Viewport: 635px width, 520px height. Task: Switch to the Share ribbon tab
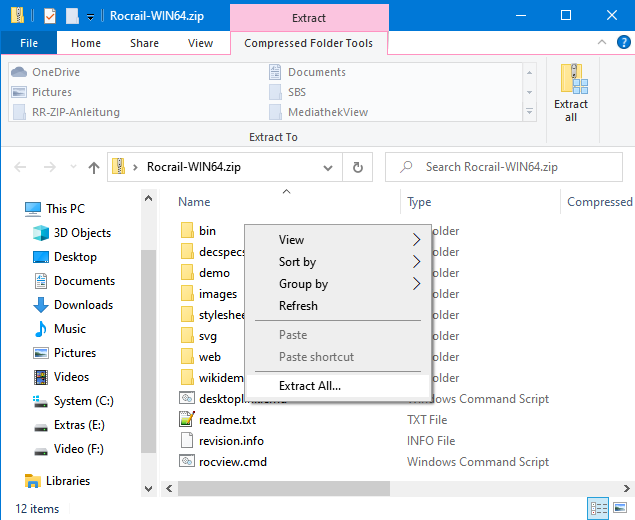144,43
